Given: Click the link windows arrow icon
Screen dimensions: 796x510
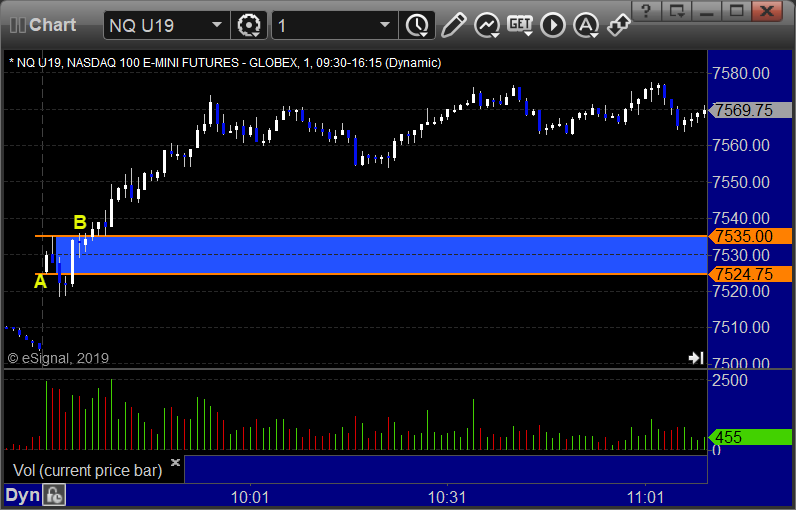Looking at the screenshot, I should [618, 25].
